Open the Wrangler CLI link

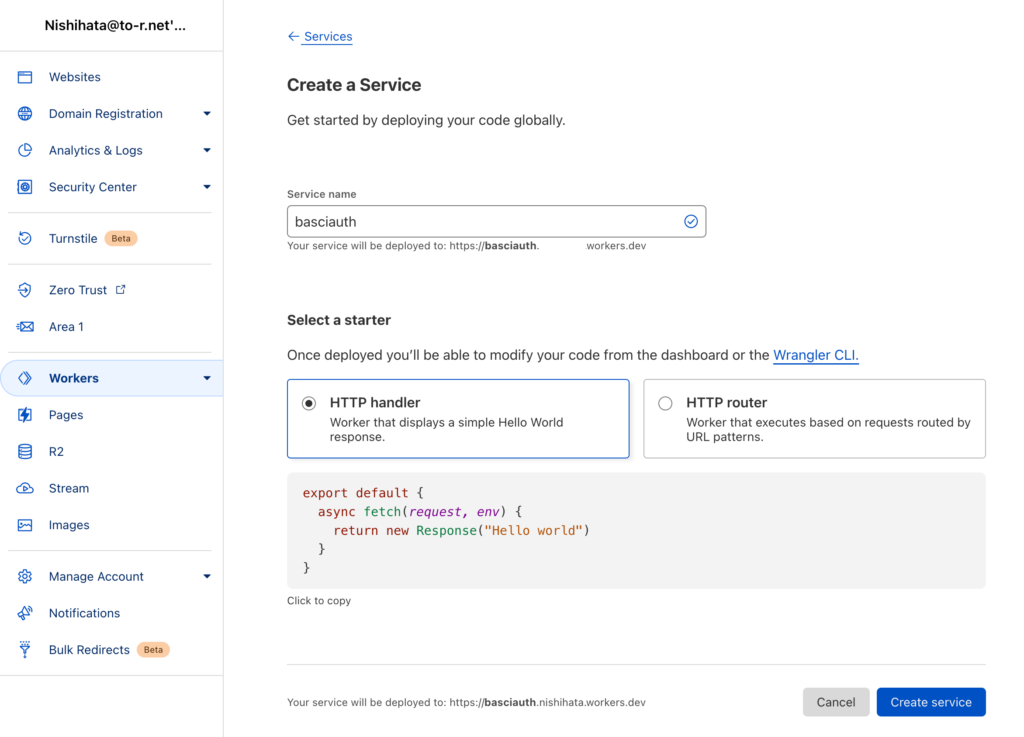tap(816, 355)
